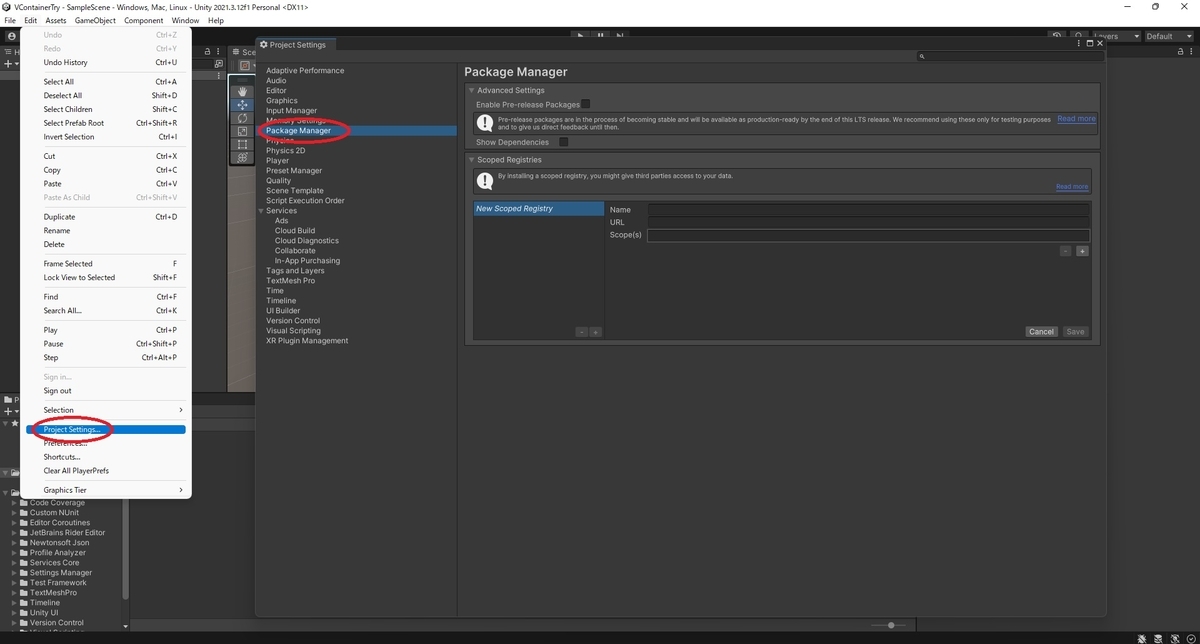Image resolution: width=1200 pixels, height=644 pixels.
Task: Click the registry Name input field
Action: coord(868,209)
